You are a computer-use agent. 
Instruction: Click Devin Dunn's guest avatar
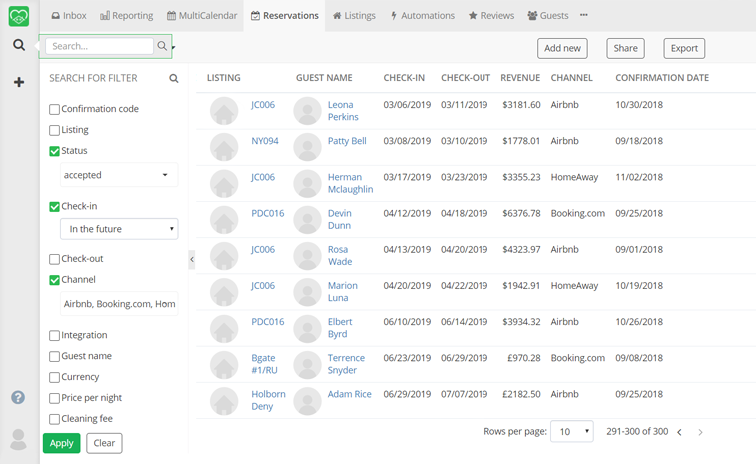[308, 219]
